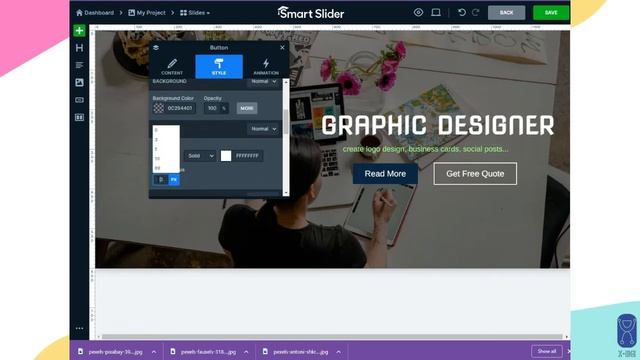Select the Read More button on canvas
The image size is (640, 360).
(x=385, y=174)
